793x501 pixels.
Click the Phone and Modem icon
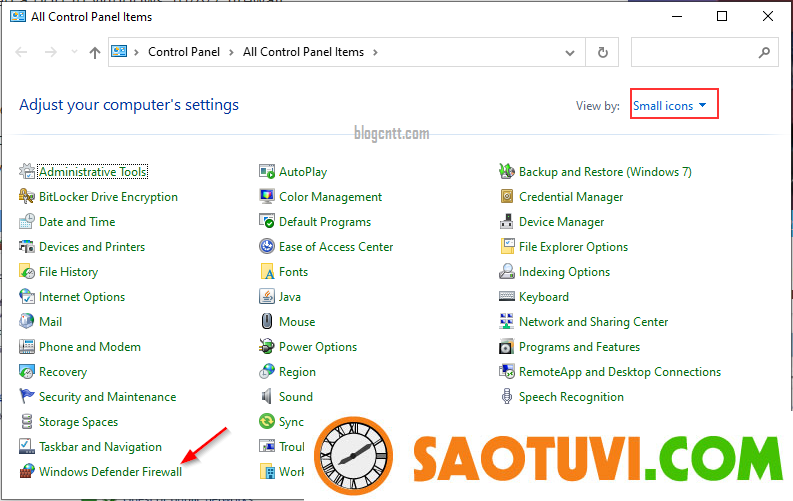(x=27, y=346)
